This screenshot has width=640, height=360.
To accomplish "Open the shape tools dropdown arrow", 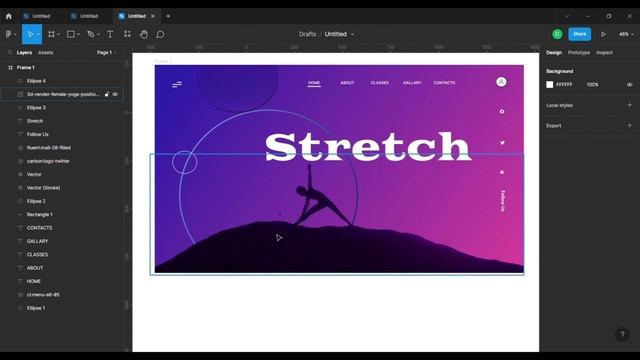I will coord(78,35).
